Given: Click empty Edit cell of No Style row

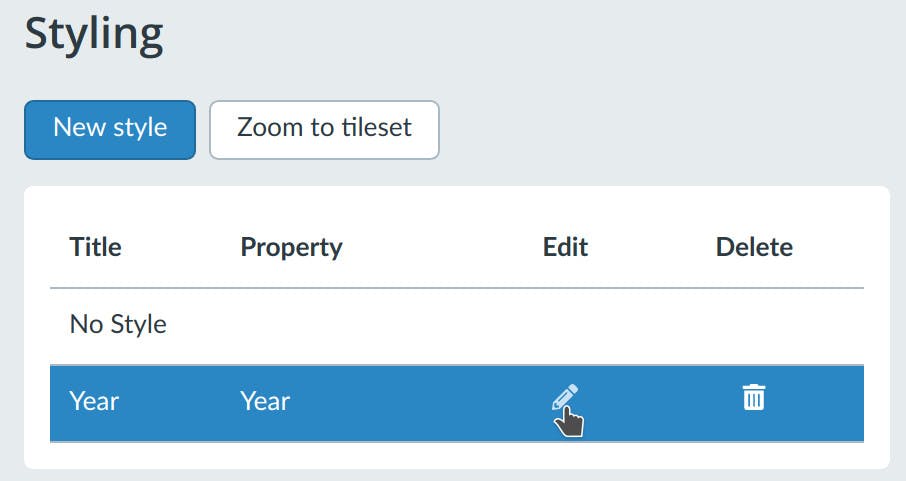Looking at the screenshot, I should click(565, 324).
